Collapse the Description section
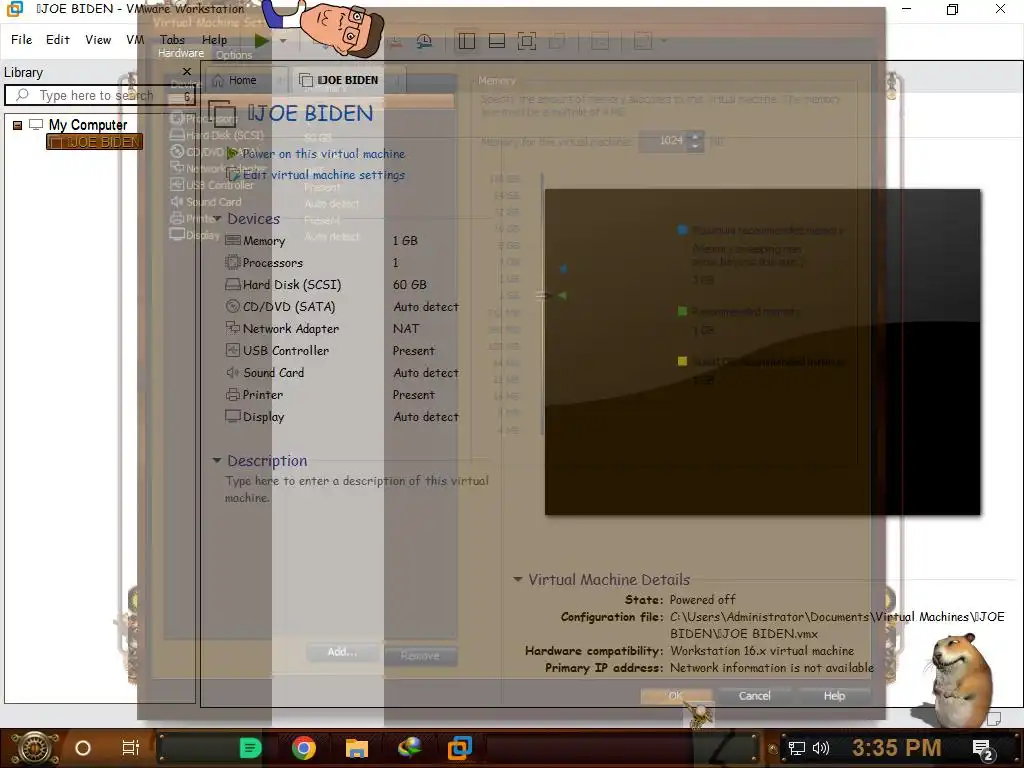Viewport: 1024px width, 768px height. (x=217, y=460)
